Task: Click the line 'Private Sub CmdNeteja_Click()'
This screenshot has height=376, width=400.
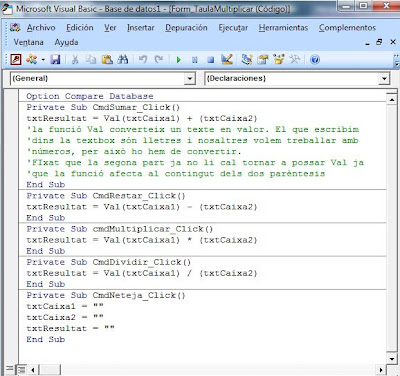Action: click(x=106, y=295)
